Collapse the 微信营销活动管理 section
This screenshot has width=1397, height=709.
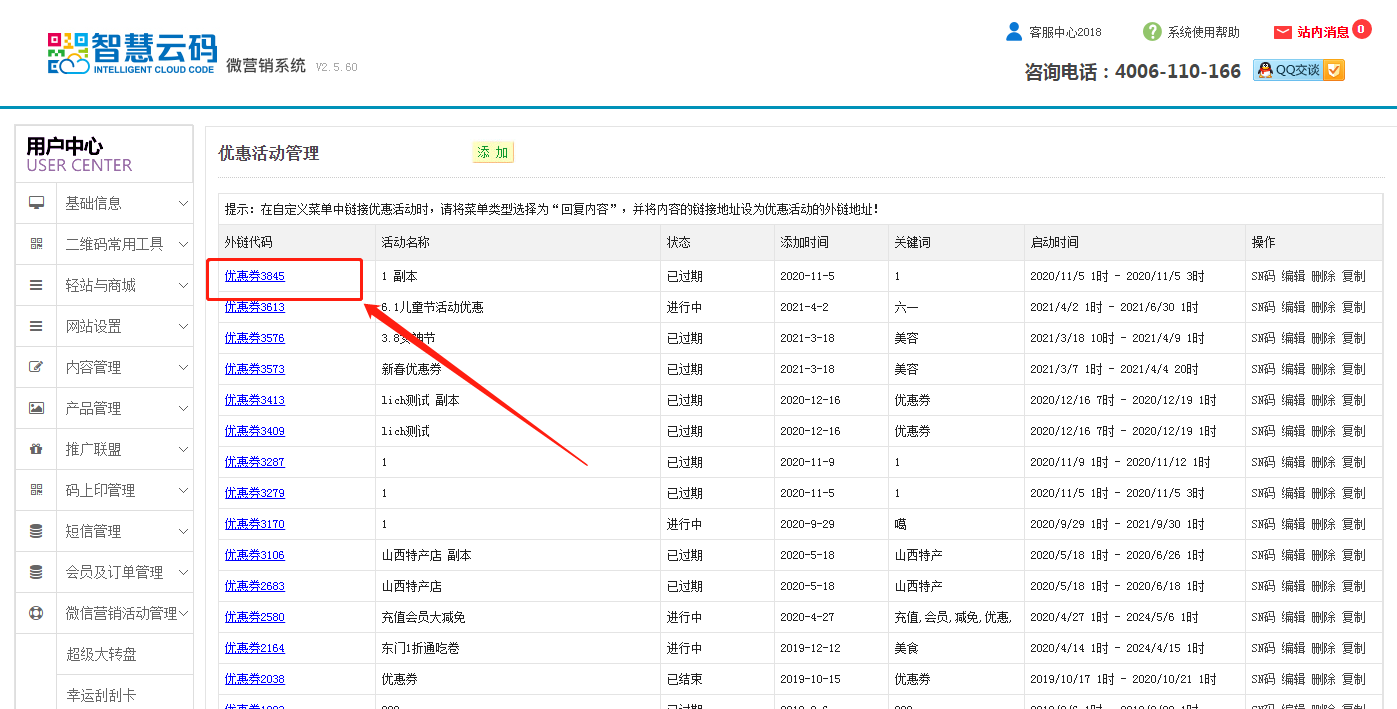pyautogui.click(x=183, y=613)
